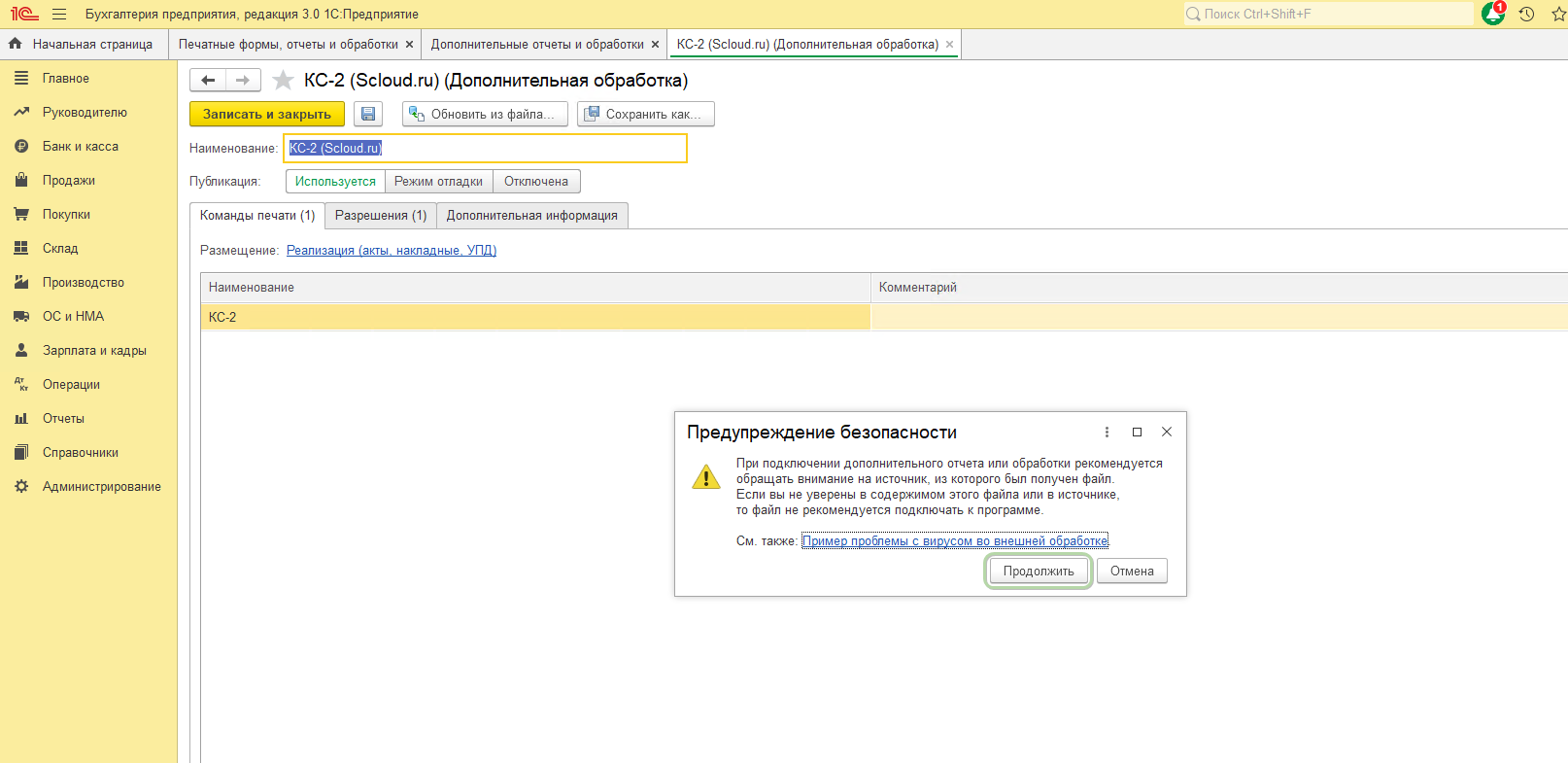
Task: Click the comment cell of КС-2 row
Action: tap(1219, 317)
